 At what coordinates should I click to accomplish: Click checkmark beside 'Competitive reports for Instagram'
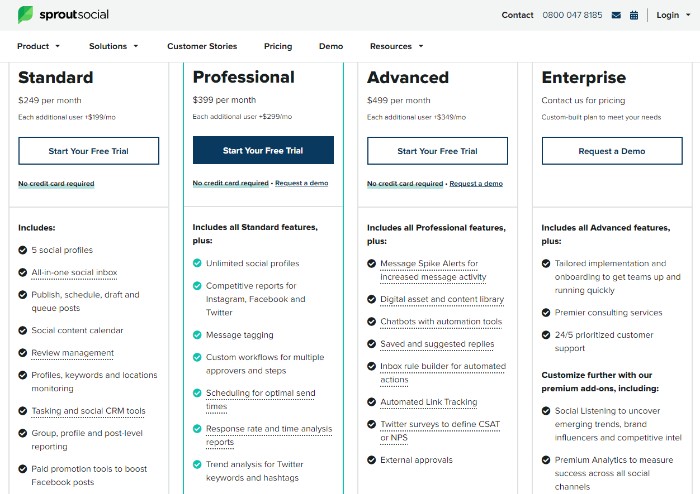[x=197, y=286]
